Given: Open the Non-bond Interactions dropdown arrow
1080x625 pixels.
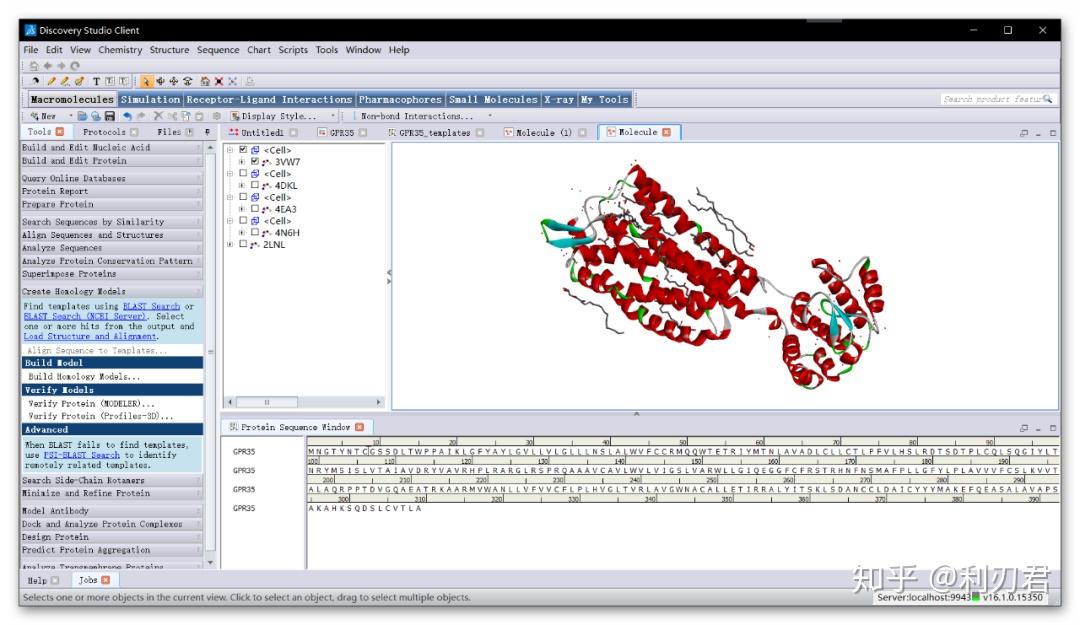Looking at the screenshot, I should coord(490,116).
